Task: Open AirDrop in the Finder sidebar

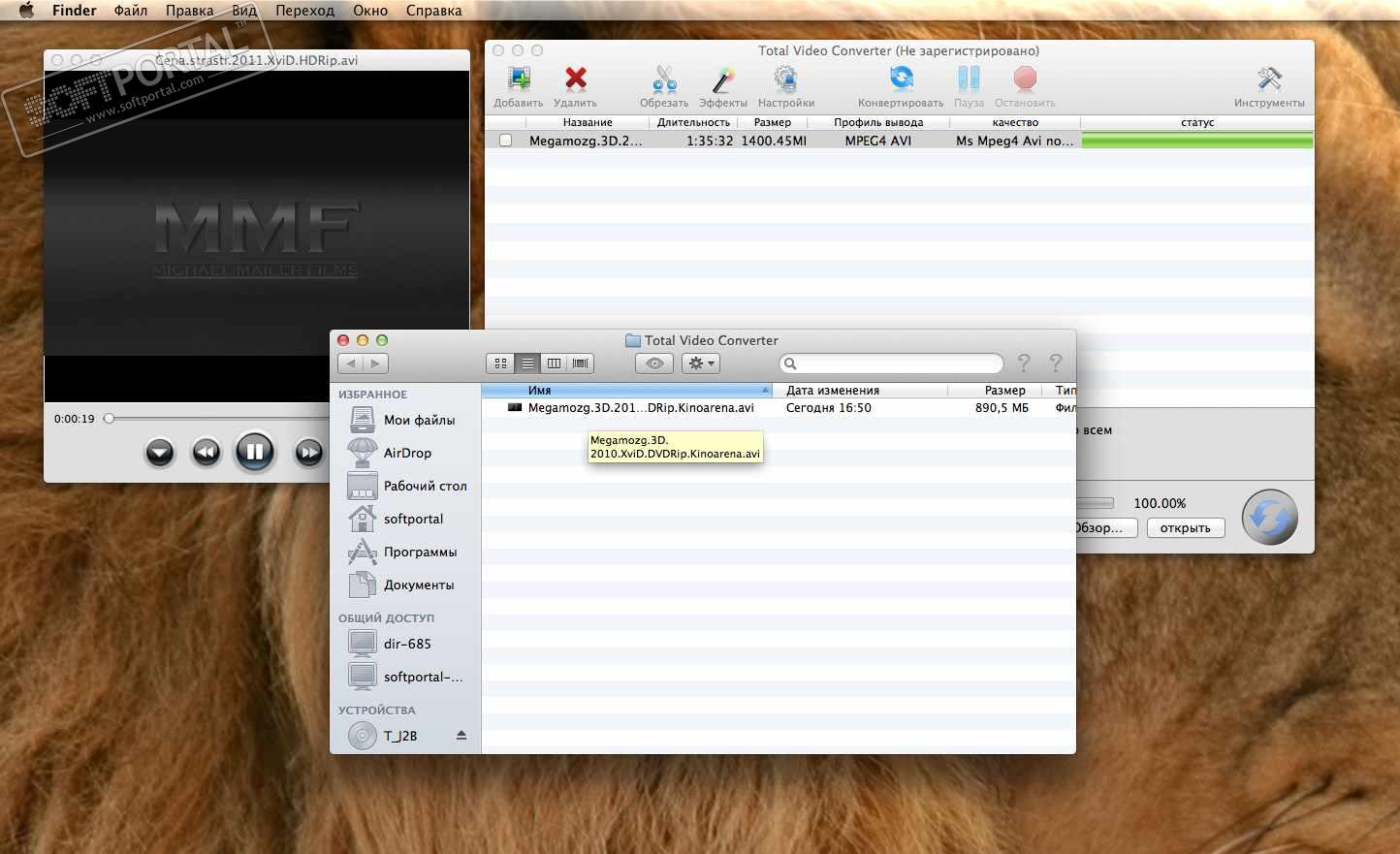Action: pyautogui.click(x=405, y=453)
